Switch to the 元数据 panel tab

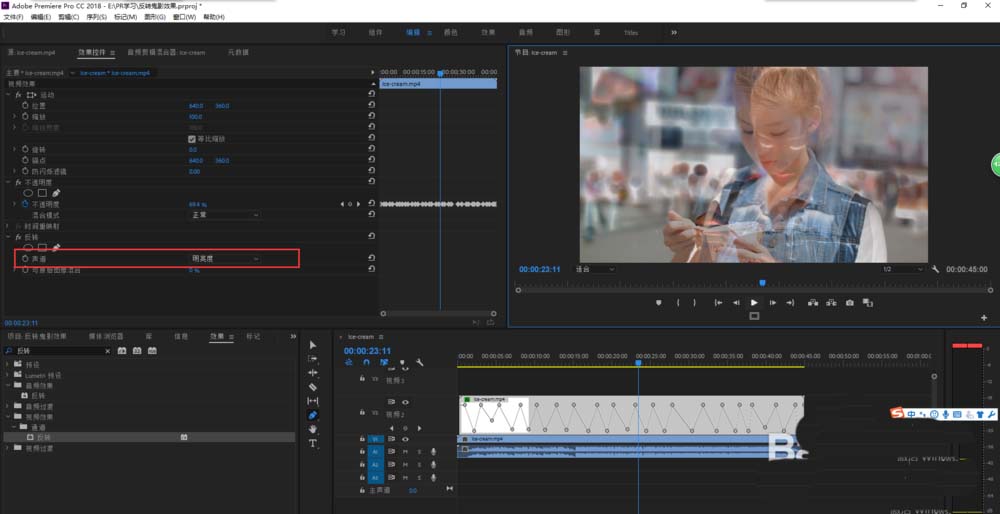click(238, 52)
